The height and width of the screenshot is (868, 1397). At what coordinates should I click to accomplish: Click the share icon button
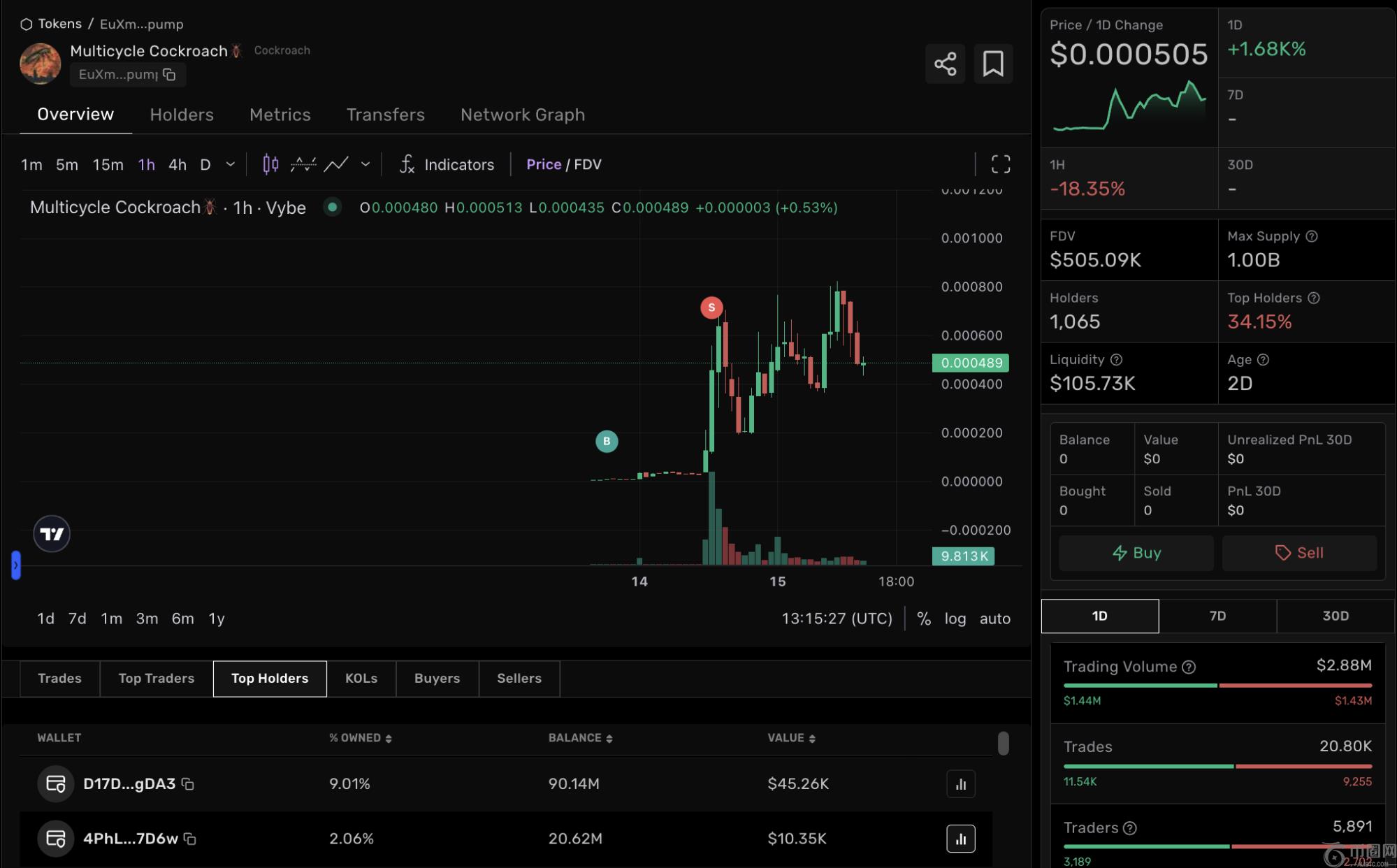pyautogui.click(x=945, y=64)
